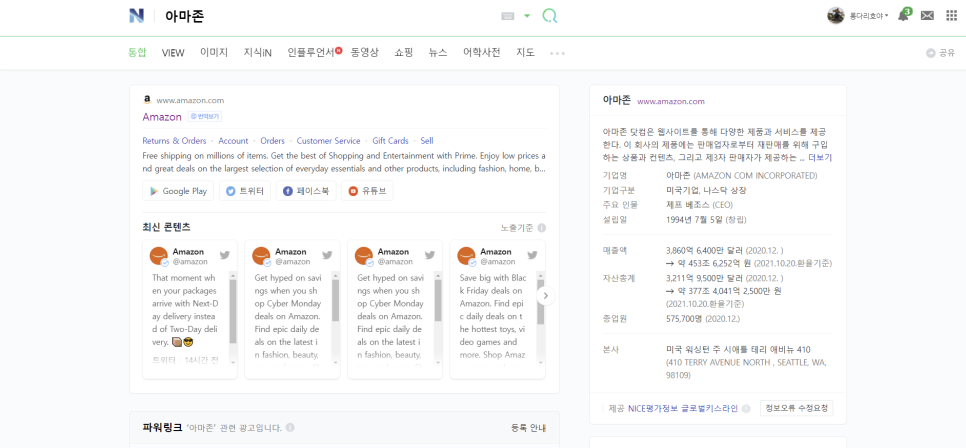Amazon avatar on the 'Save big' card

(x=467, y=256)
